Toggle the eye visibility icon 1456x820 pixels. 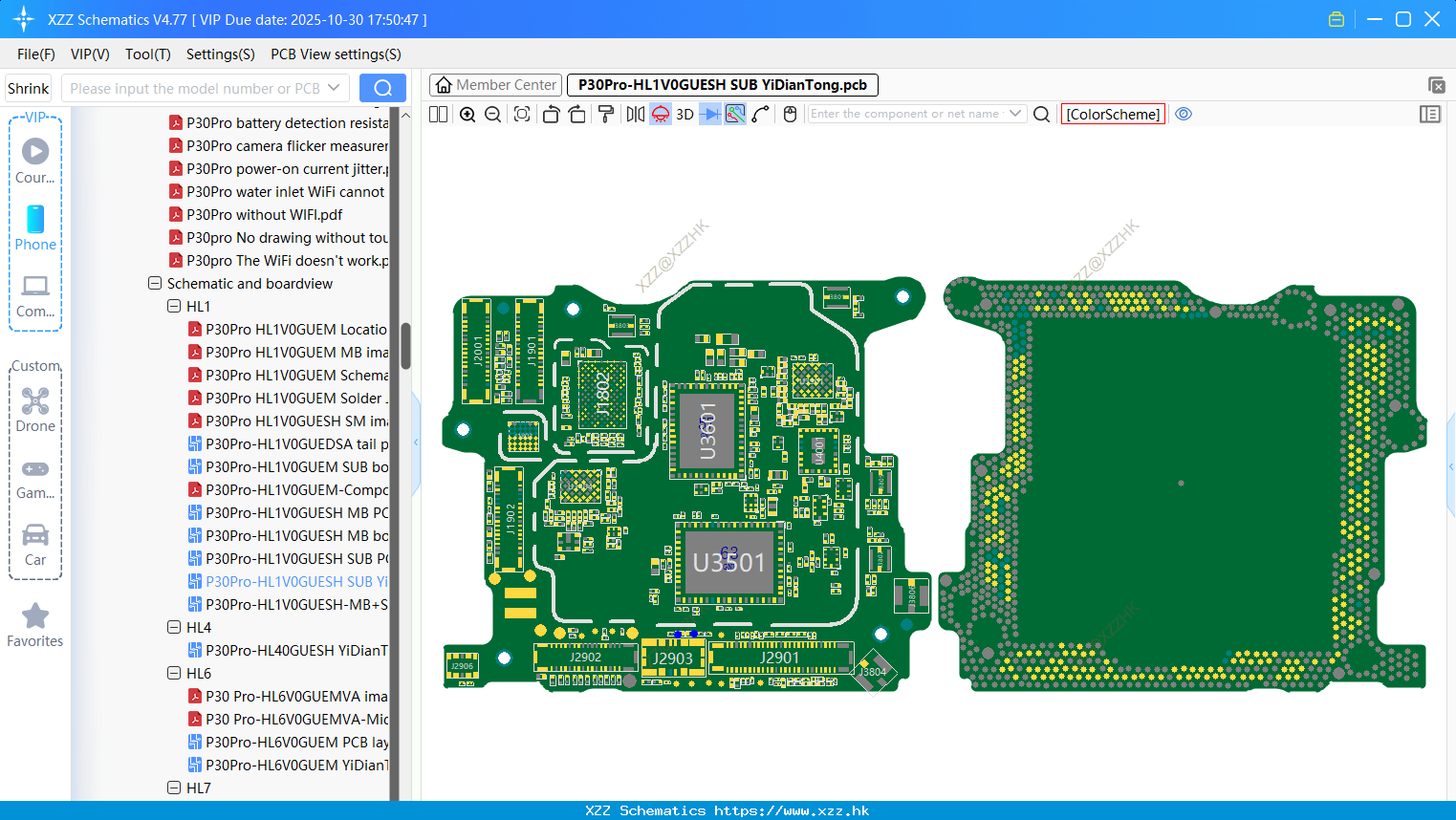(x=1184, y=114)
